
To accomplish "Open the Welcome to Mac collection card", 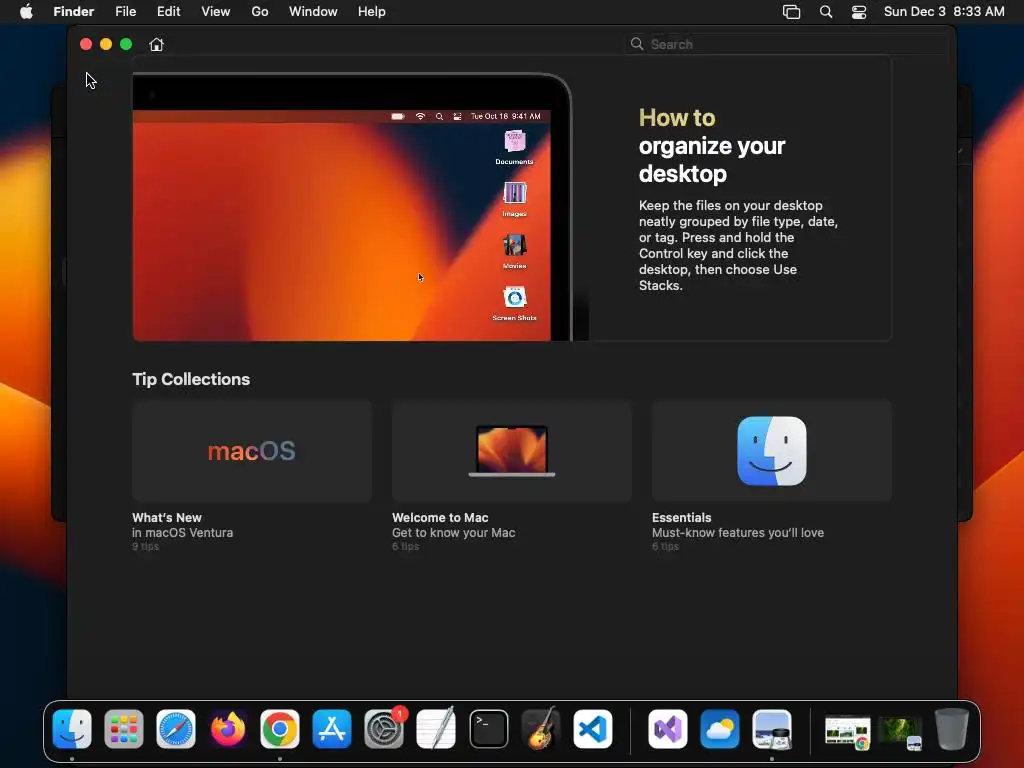I will [x=511, y=451].
